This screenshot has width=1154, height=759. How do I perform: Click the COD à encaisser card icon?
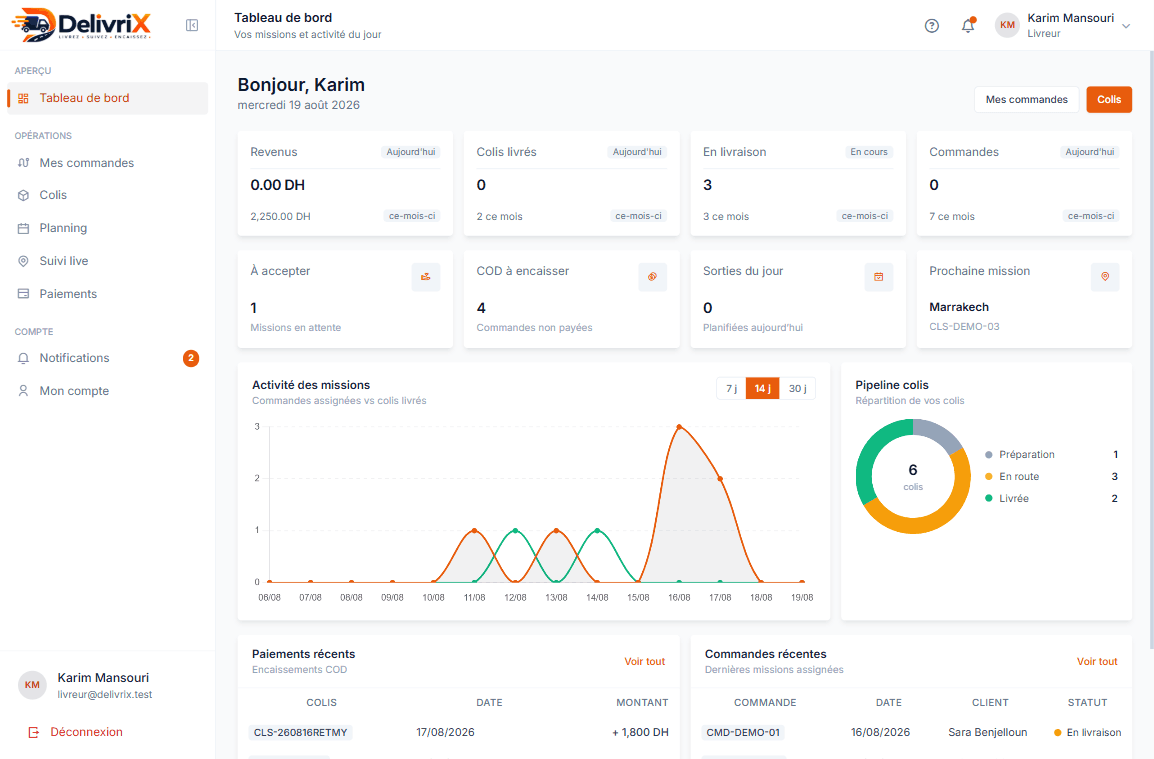pos(652,277)
